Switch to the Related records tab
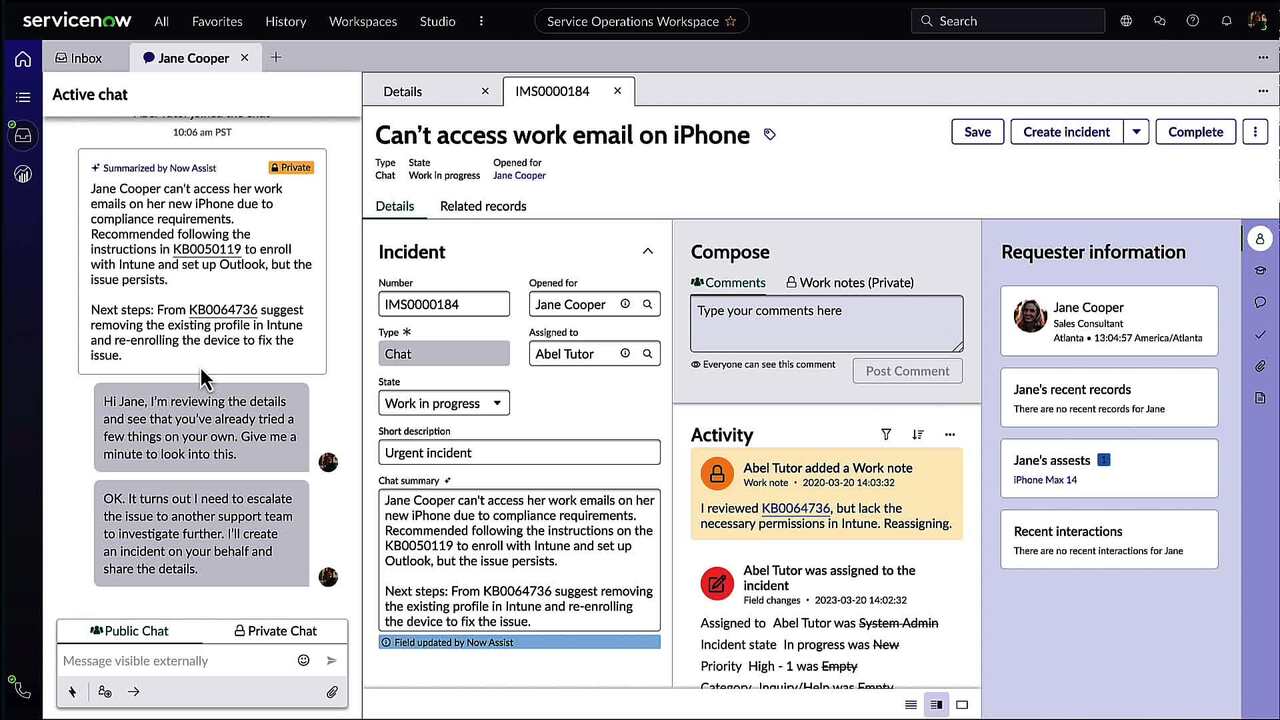This screenshot has height=720, width=1280. 483,206
